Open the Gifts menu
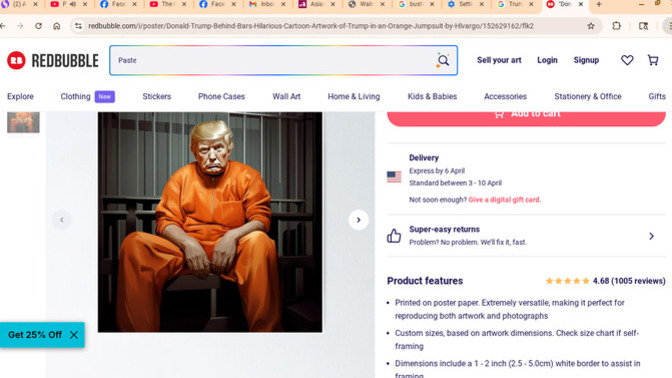 (x=657, y=96)
